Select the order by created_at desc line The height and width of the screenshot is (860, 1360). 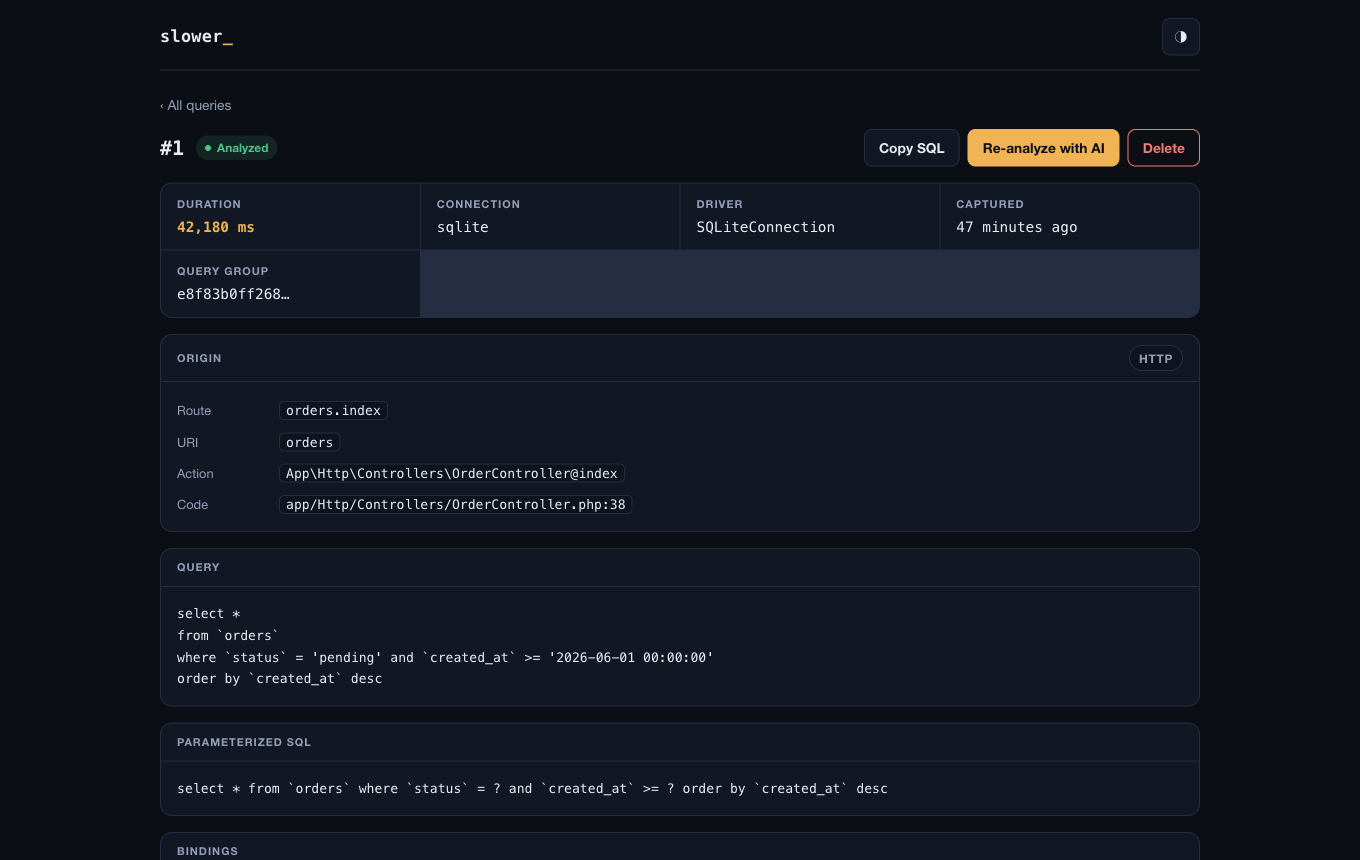[x=279, y=679]
